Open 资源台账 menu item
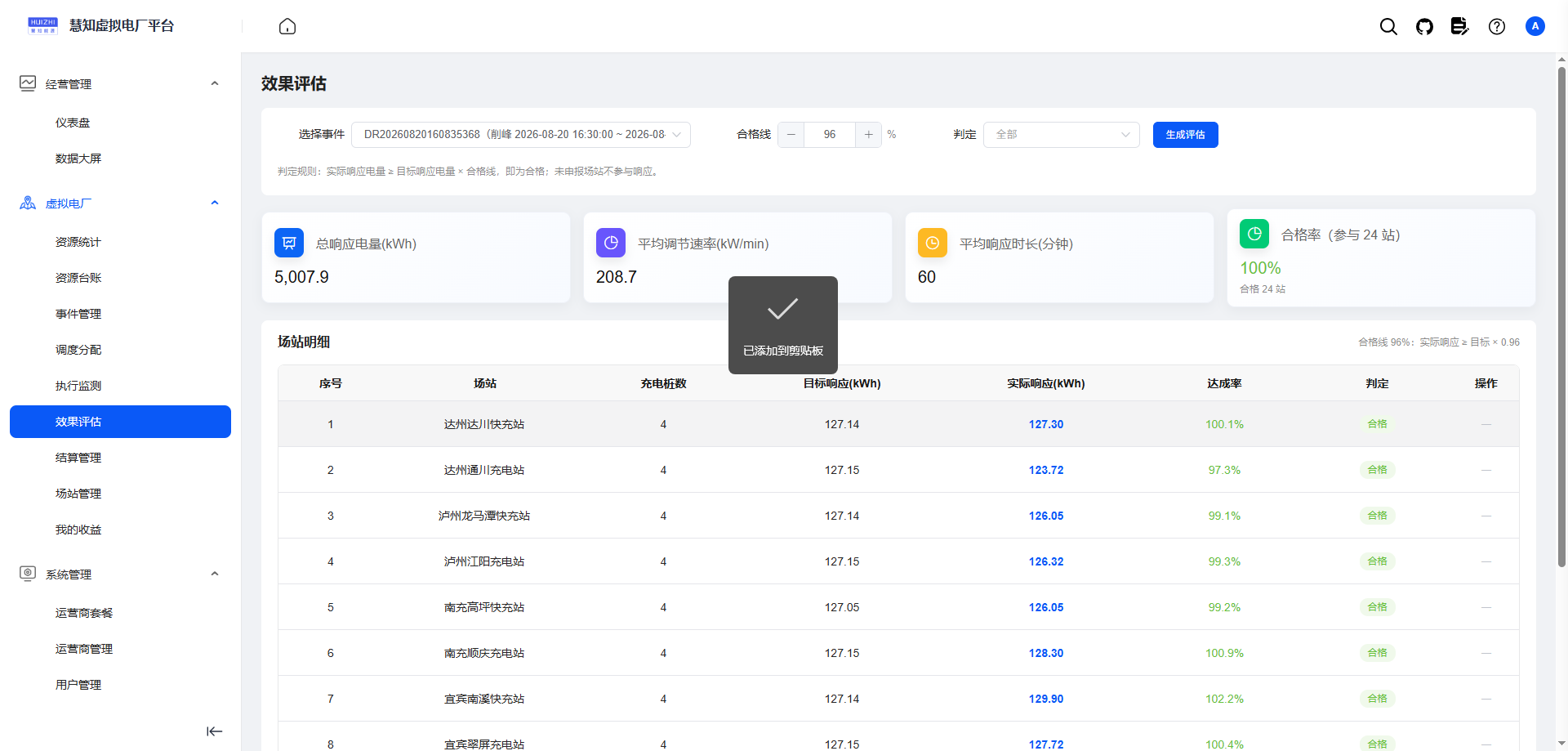The height and width of the screenshot is (751, 1568). coord(120,278)
